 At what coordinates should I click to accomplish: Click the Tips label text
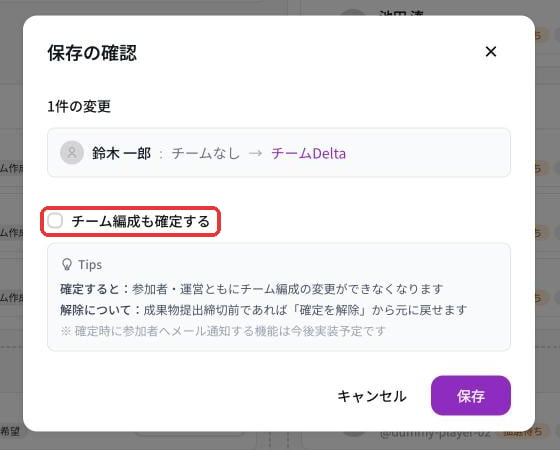(x=90, y=265)
